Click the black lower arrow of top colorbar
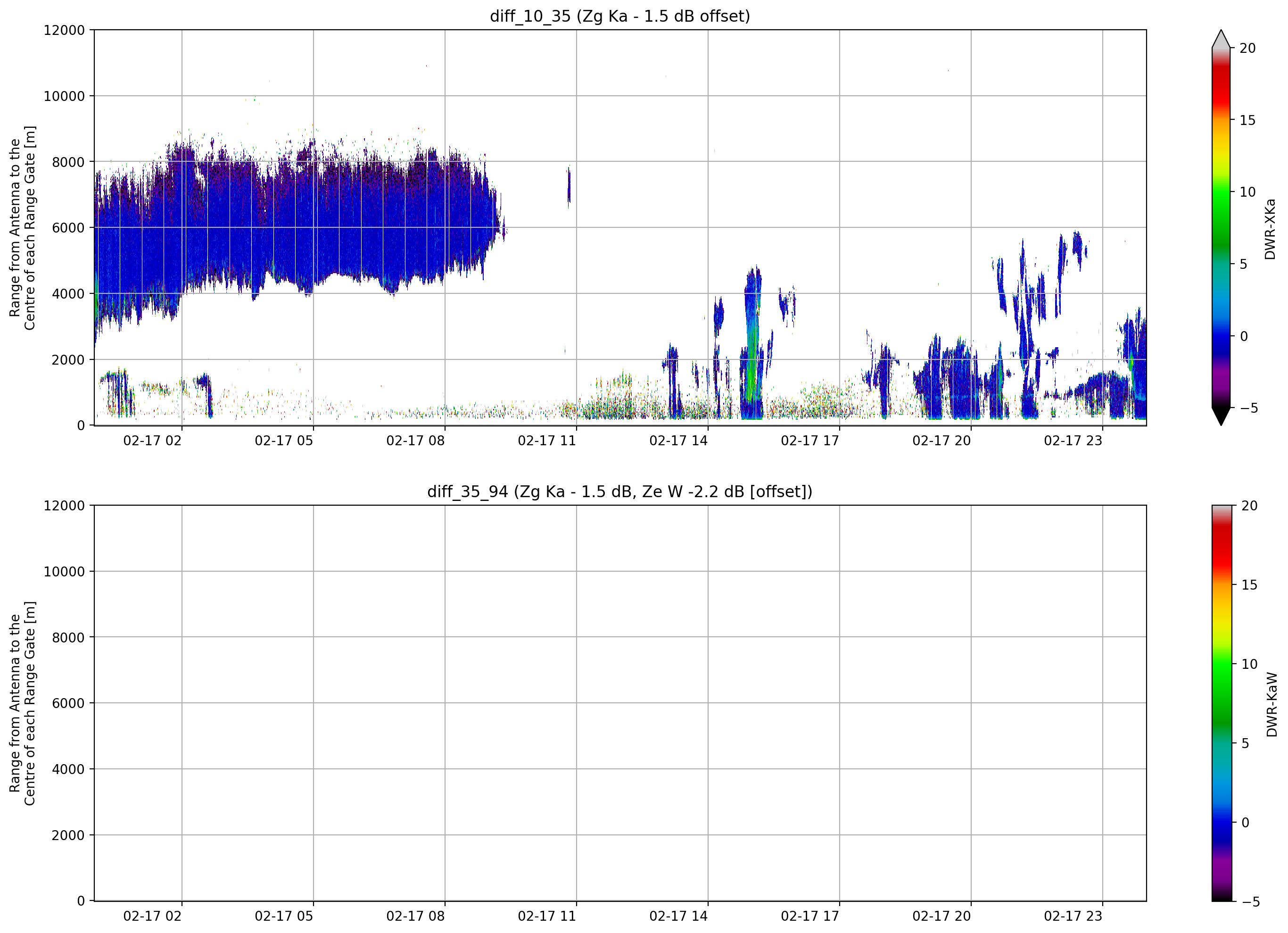This screenshot has width=1288, height=933. click(1221, 416)
